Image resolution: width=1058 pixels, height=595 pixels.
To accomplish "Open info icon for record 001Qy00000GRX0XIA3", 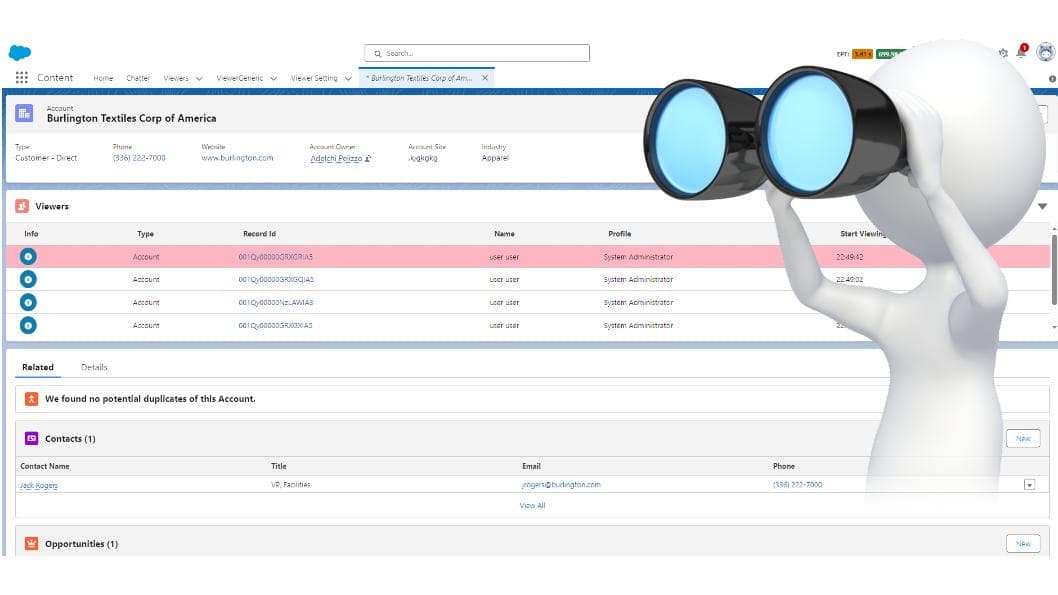I will pos(28,325).
